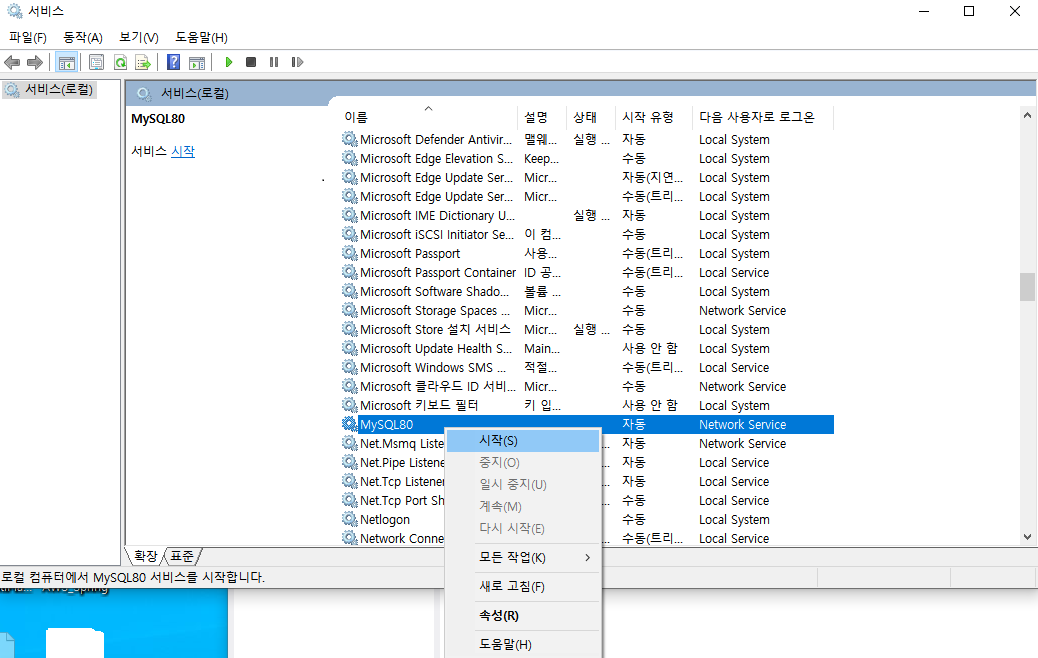This screenshot has width=1038, height=658.
Task: Click Network Service cell of MySQL80 row
Action: (742, 424)
